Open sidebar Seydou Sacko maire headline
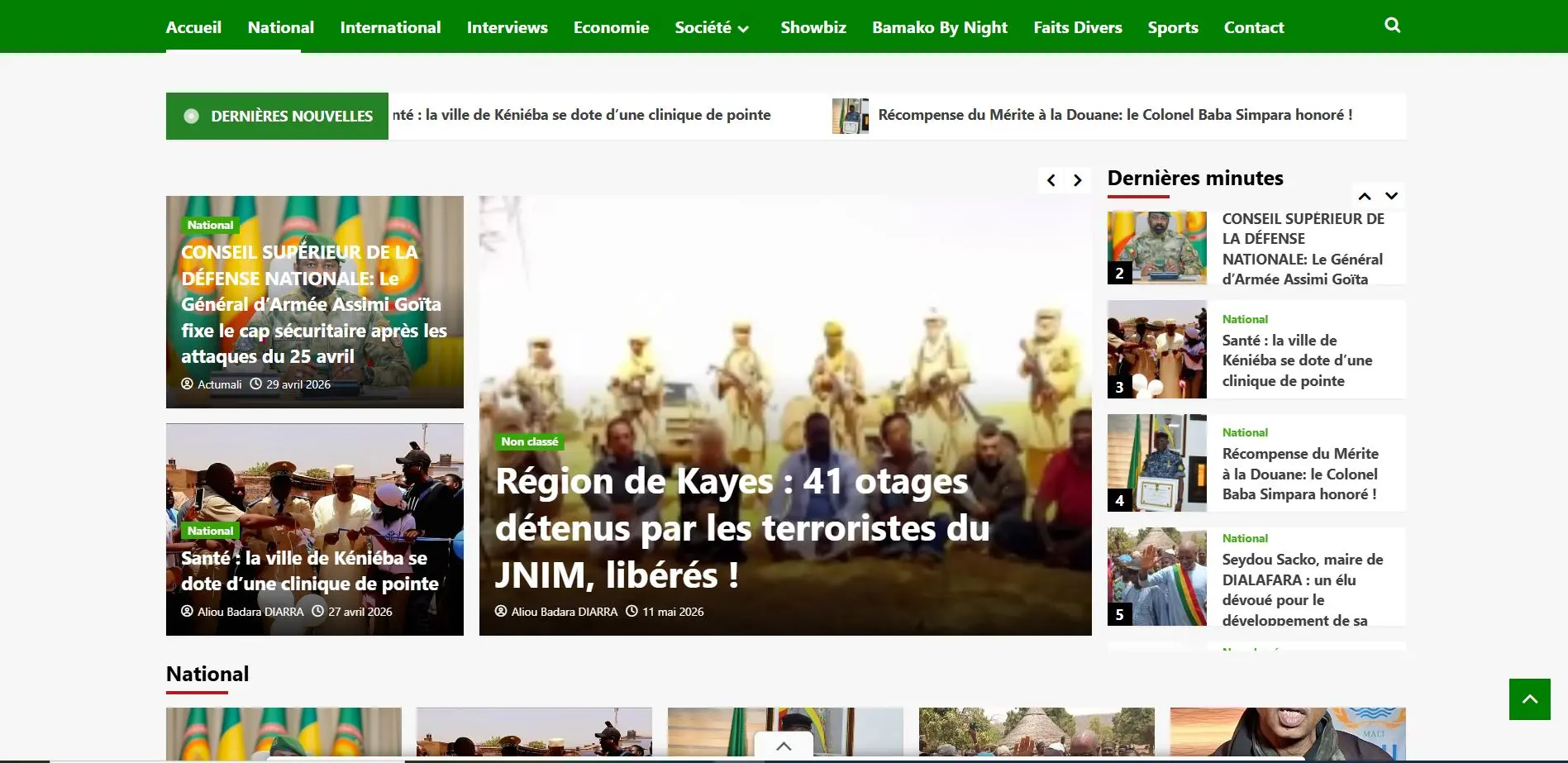 pyautogui.click(x=1303, y=589)
